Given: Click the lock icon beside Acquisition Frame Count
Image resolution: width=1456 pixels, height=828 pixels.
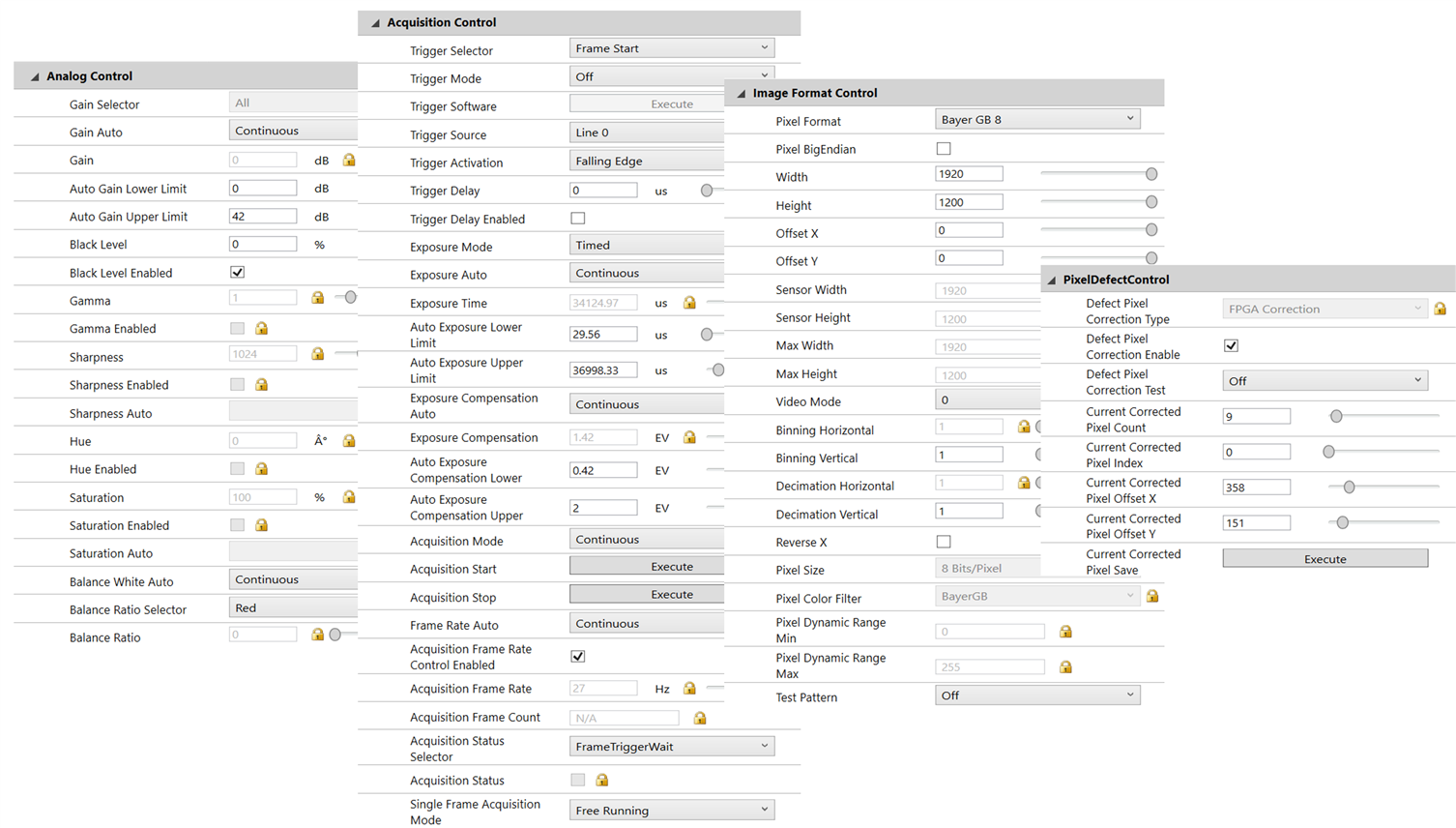Looking at the screenshot, I should pyautogui.click(x=700, y=718).
